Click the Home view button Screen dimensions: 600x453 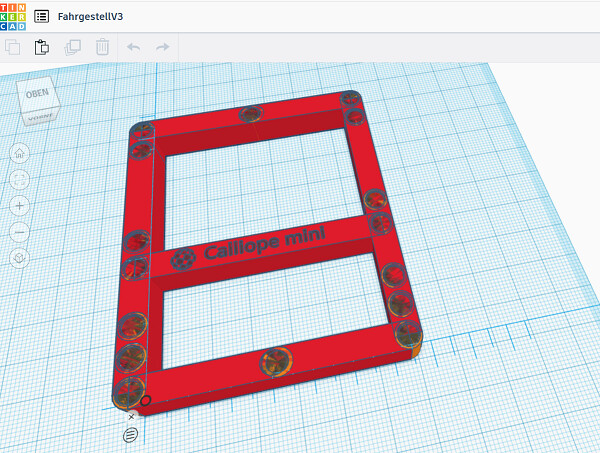click(x=20, y=153)
